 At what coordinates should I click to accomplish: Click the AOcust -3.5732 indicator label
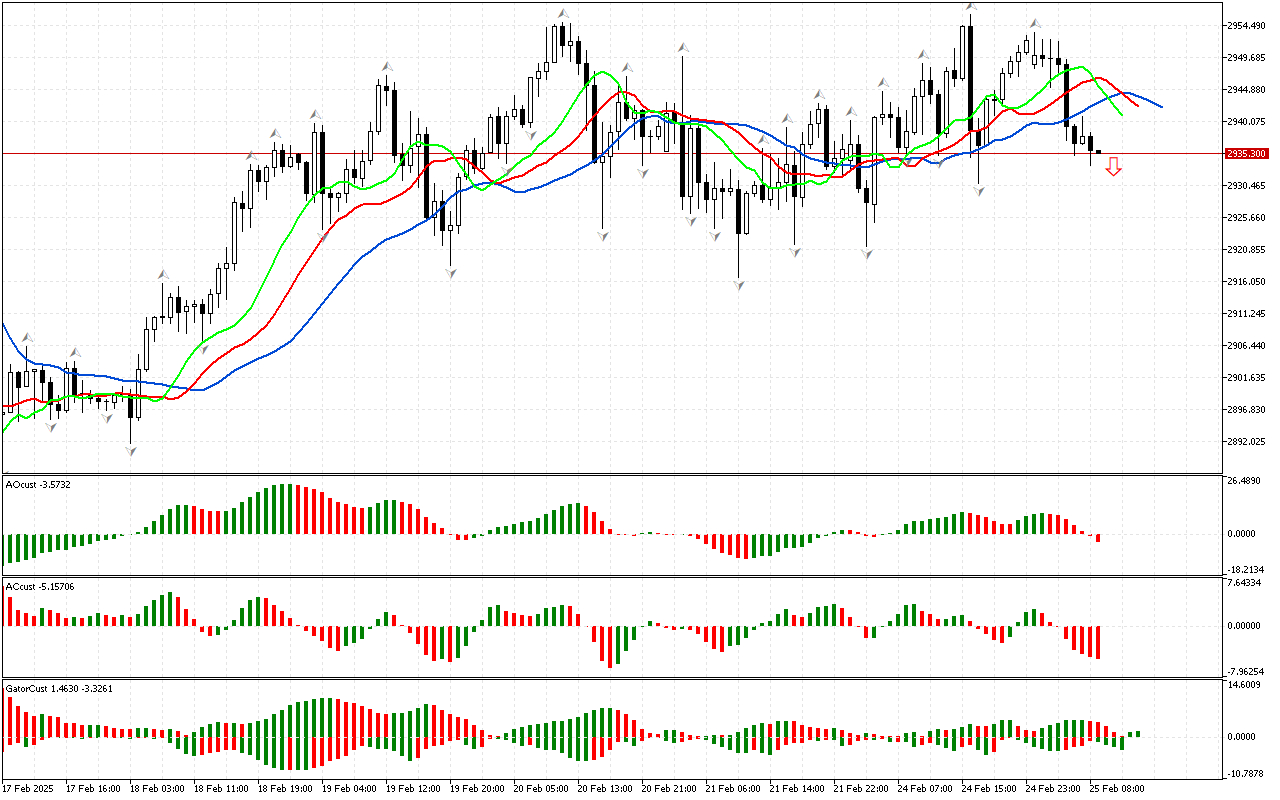click(x=38, y=485)
